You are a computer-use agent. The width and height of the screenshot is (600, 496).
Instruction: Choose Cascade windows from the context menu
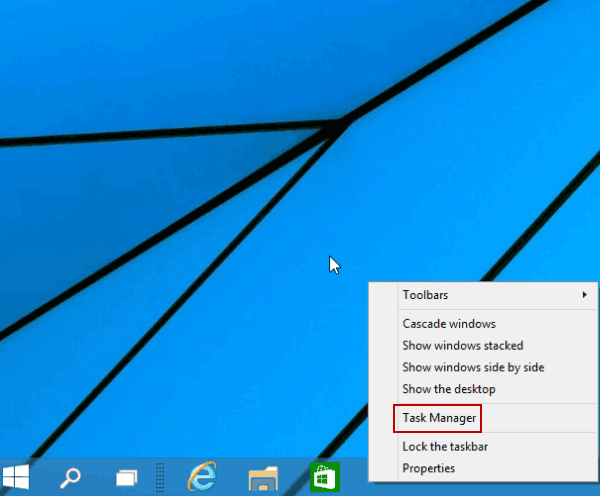click(x=483, y=324)
